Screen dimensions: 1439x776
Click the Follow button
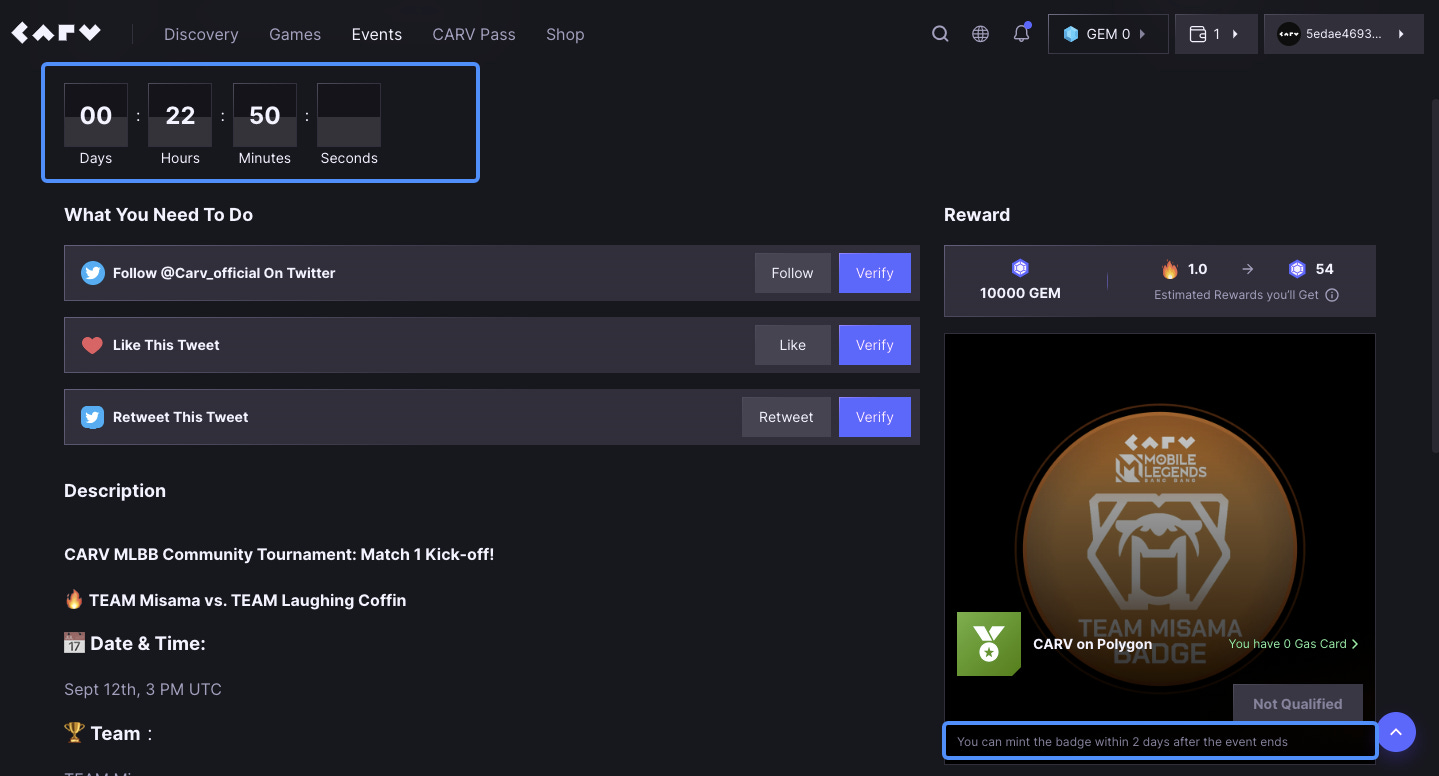(792, 273)
